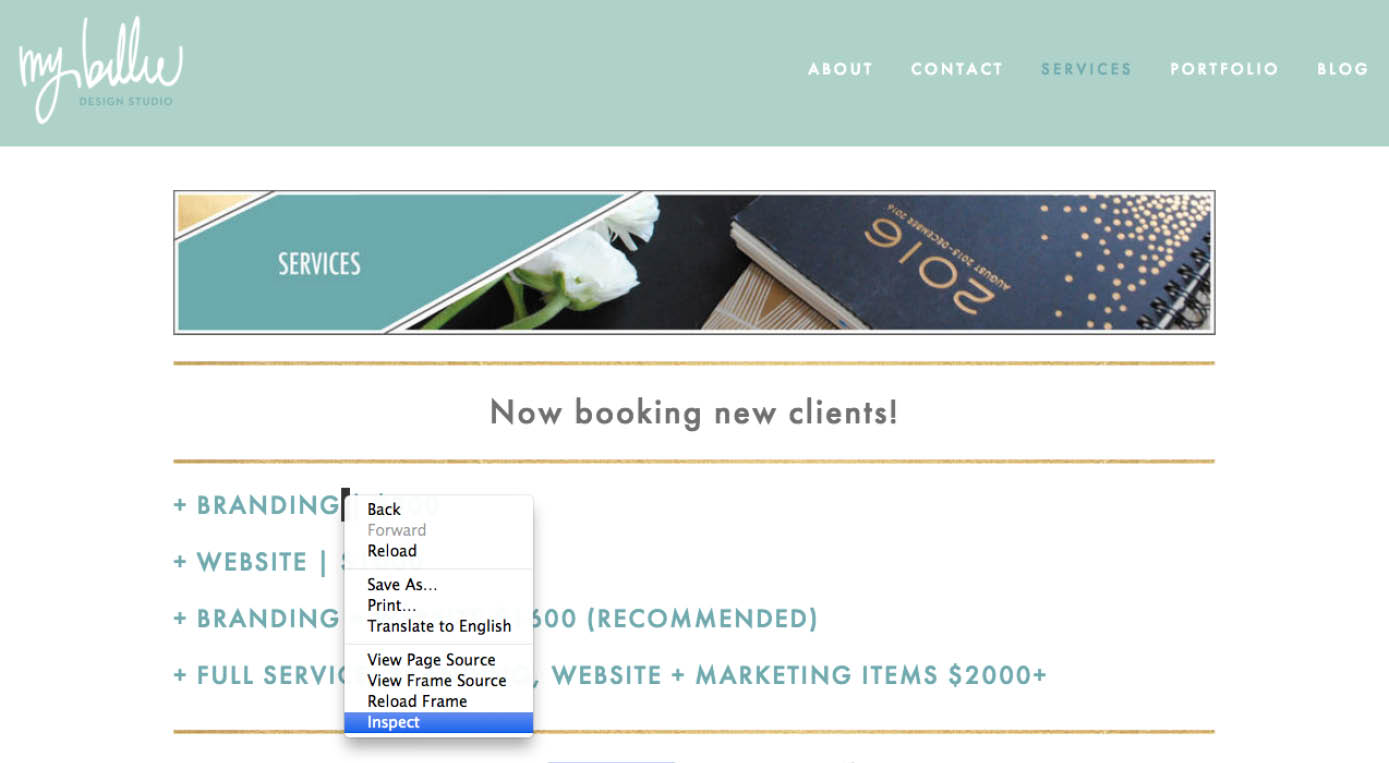Click the Services banner image

click(x=694, y=262)
